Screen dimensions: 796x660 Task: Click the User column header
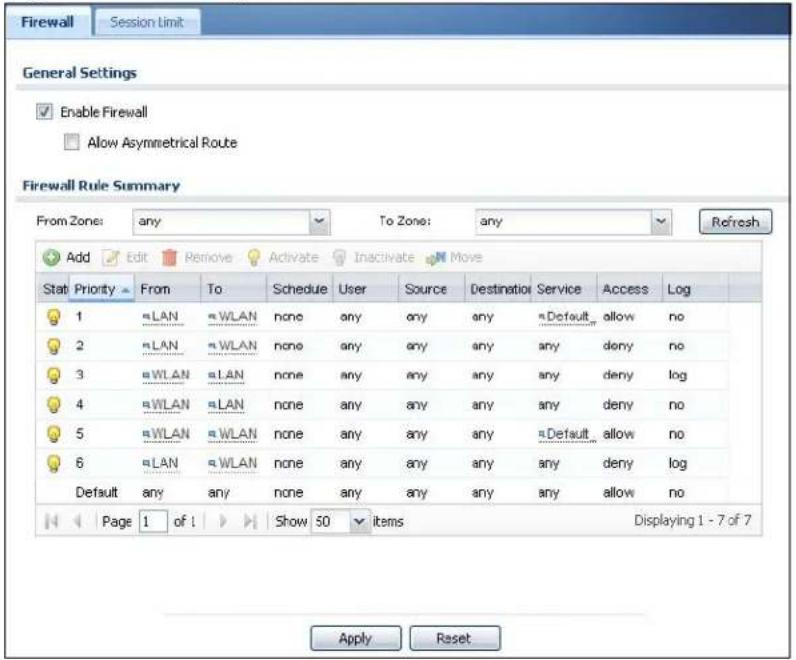click(x=366, y=289)
